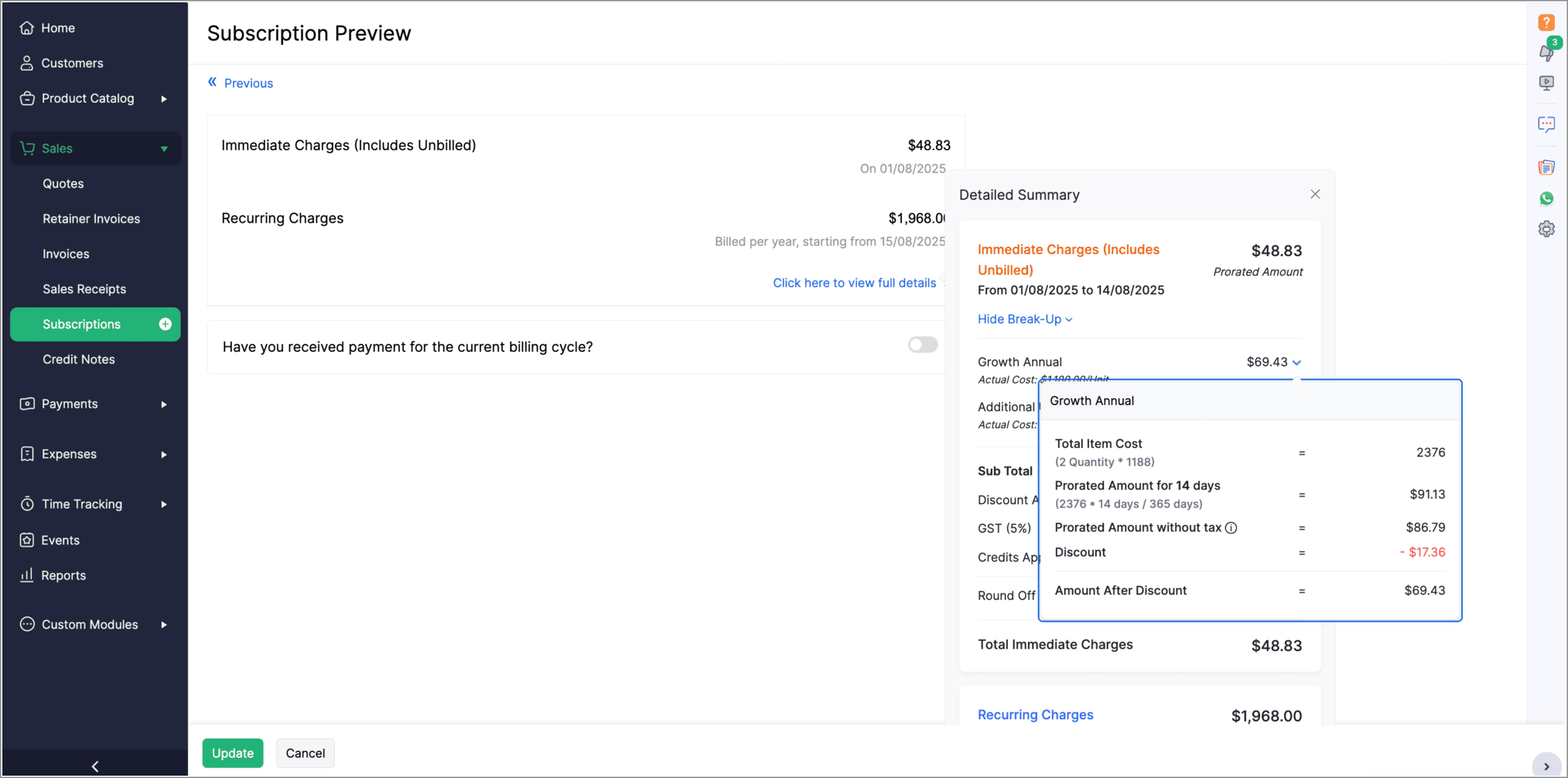This screenshot has width=1568, height=778.
Task: Go to Credit Notes page
Action: (x=78, y=360)
